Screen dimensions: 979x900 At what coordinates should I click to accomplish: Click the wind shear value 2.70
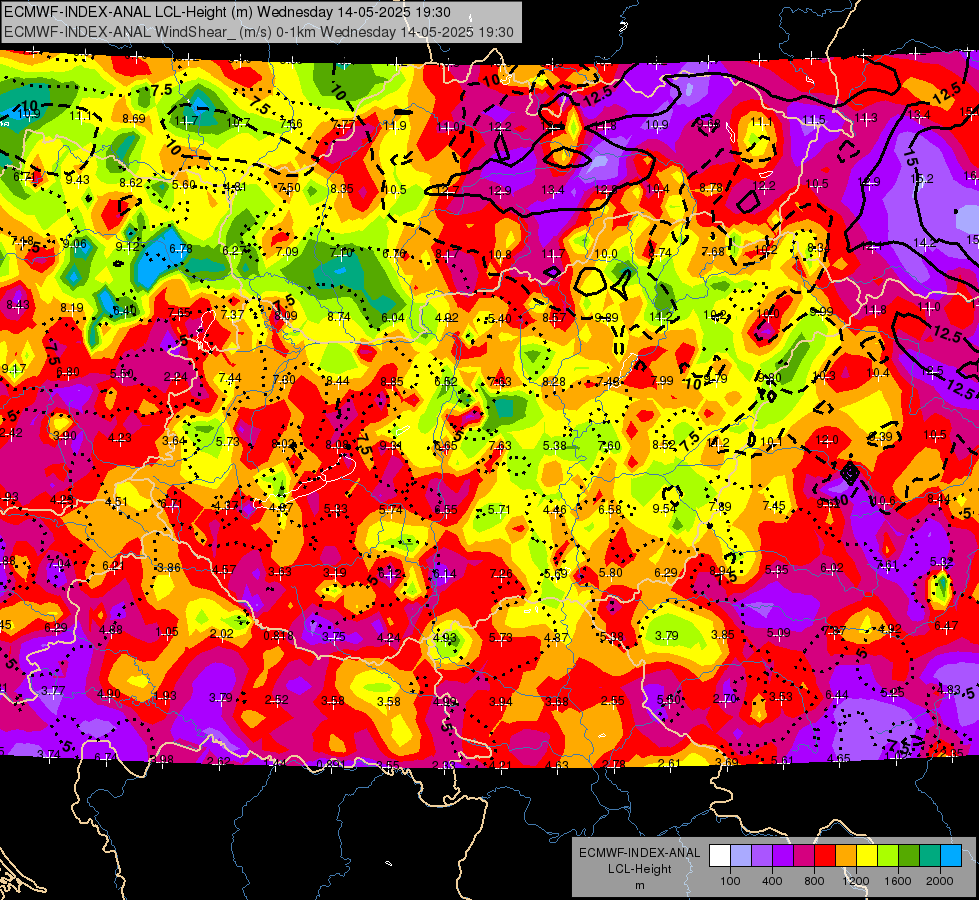[724, 699]
